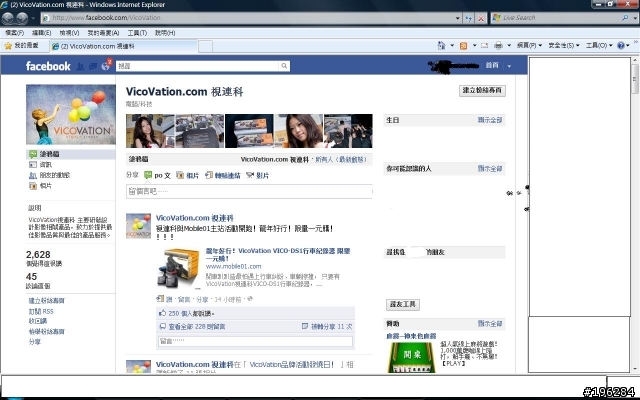This screenshot has width=640, height=400.
Task: Open the recent pages dropdown beside Forward
Action: pos(33,18)
